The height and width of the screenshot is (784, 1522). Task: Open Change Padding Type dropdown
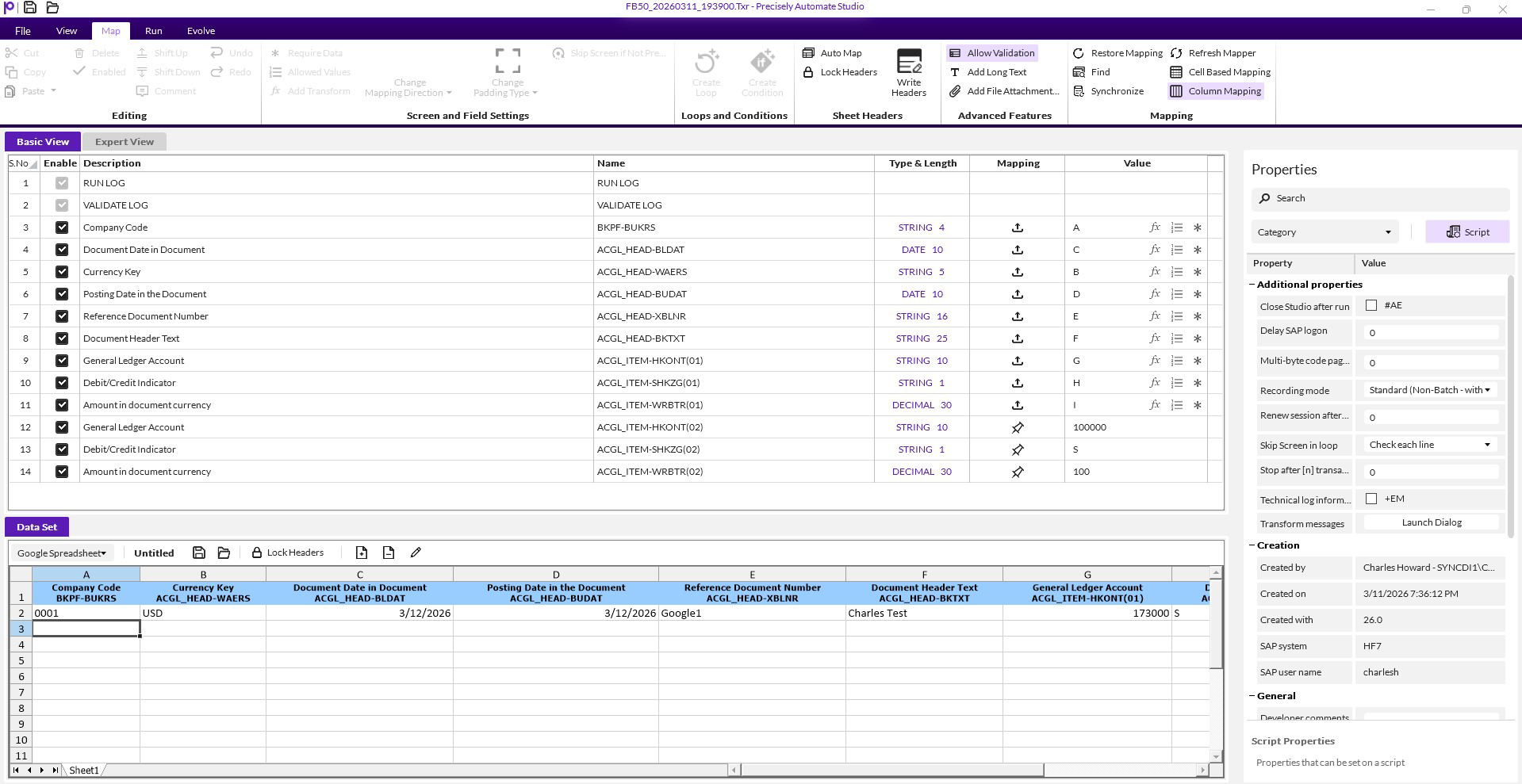[506, 72]
